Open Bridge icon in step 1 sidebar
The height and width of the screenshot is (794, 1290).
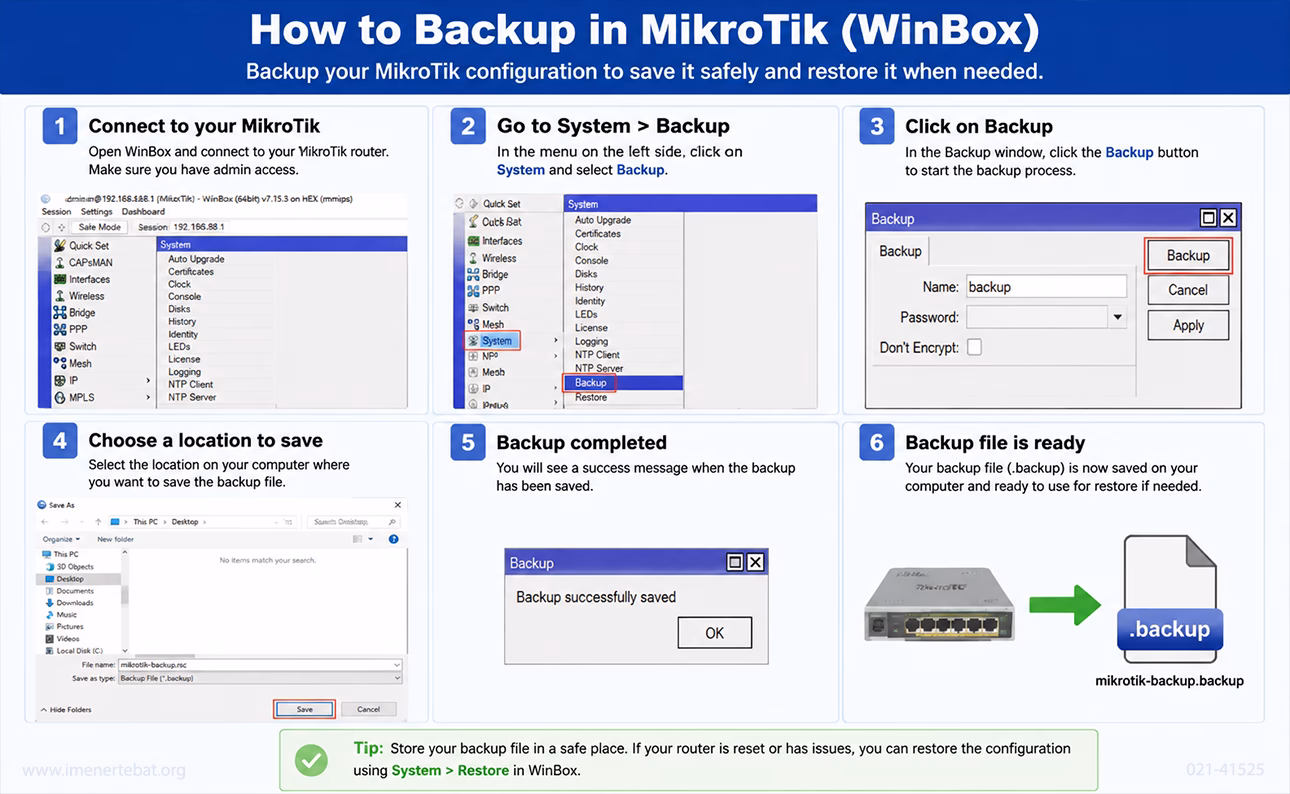point(60,313)
